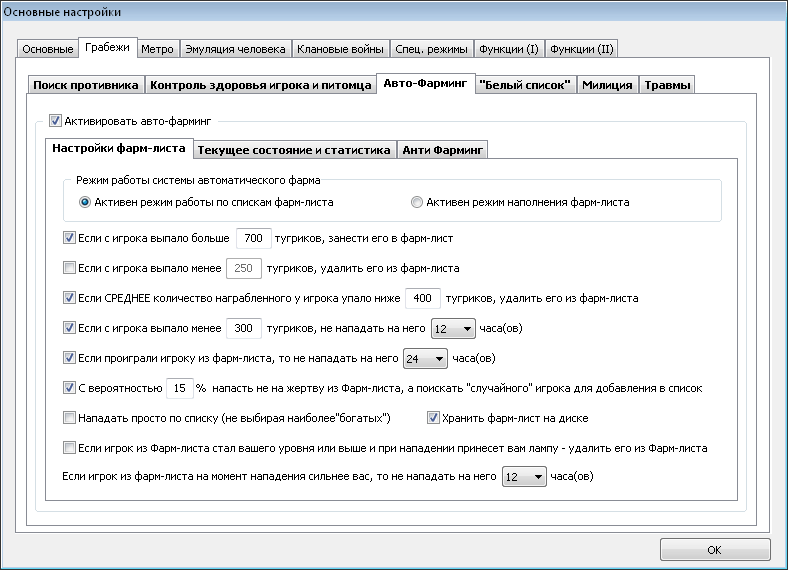Open the Метро tab
This screenshot has width=788, height=570.
pyautogui.click(x=157, y=49)
